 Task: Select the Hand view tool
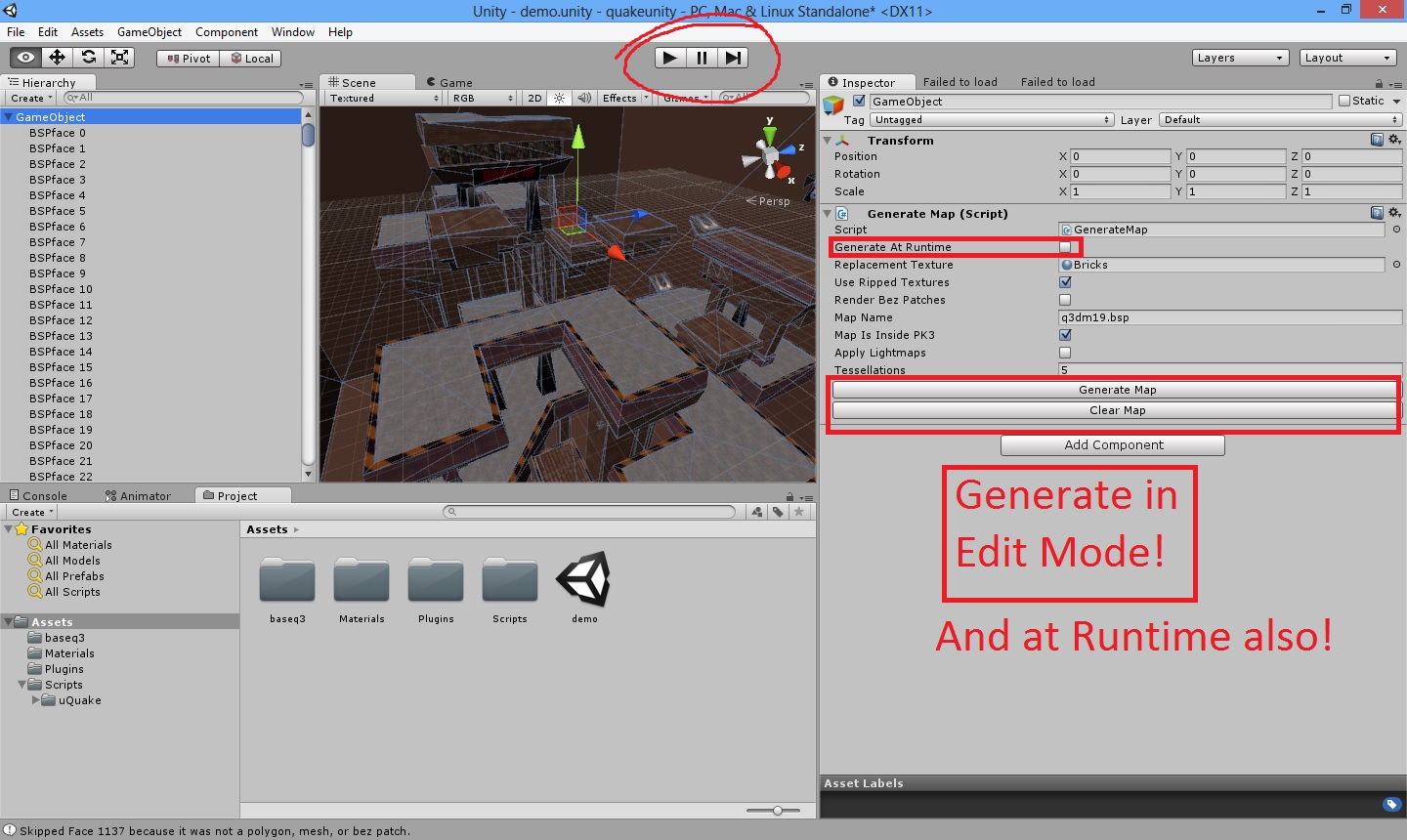click(x=26, y=58)
